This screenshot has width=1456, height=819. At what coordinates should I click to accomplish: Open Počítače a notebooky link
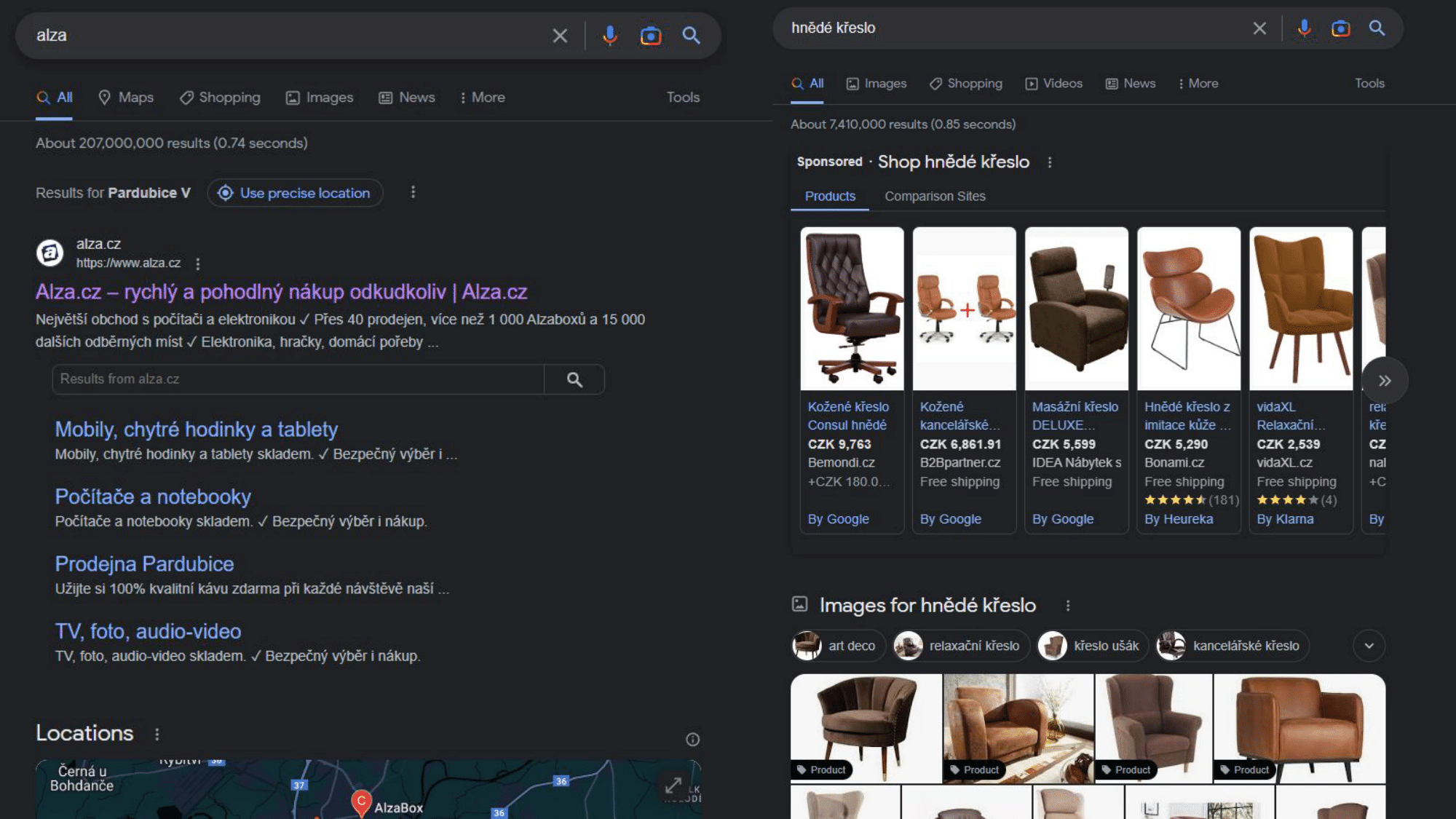click(153, 496)
